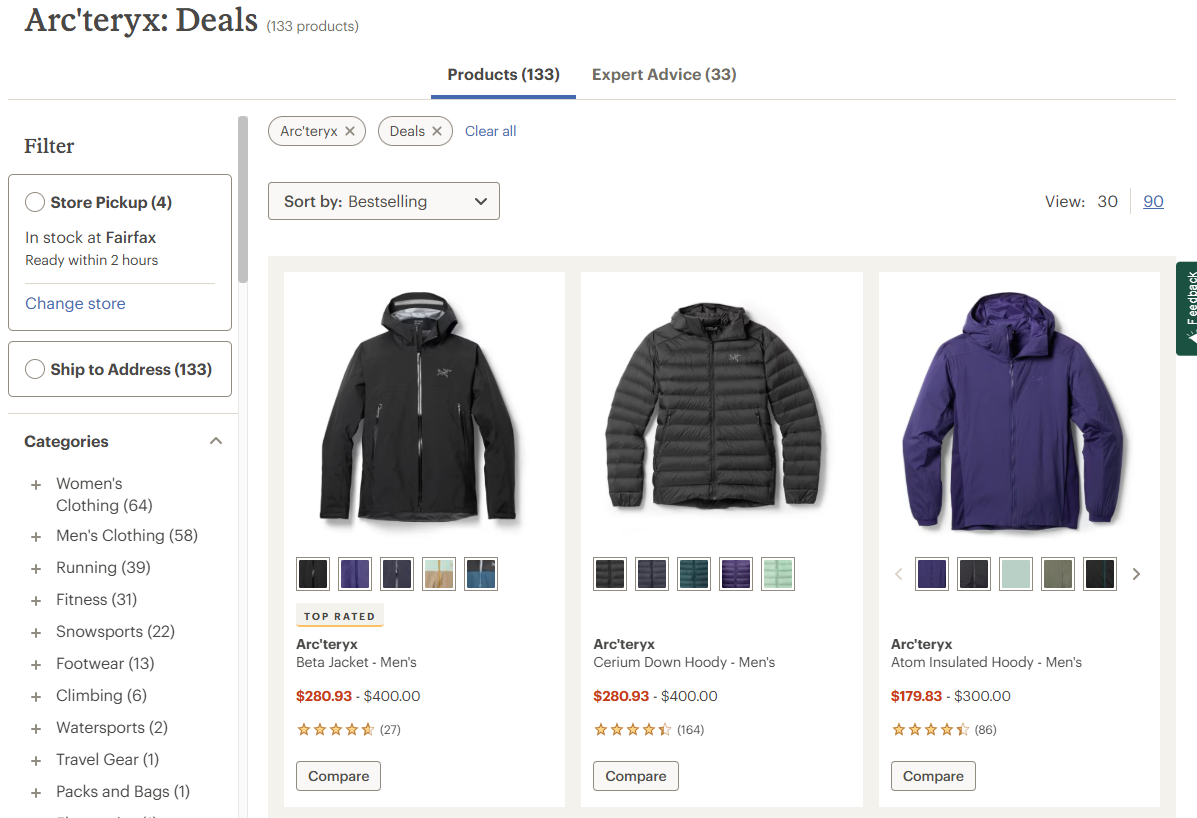The image size is (1197, 818).
Task: Open Change store link
Action: (x=75, y=303)
